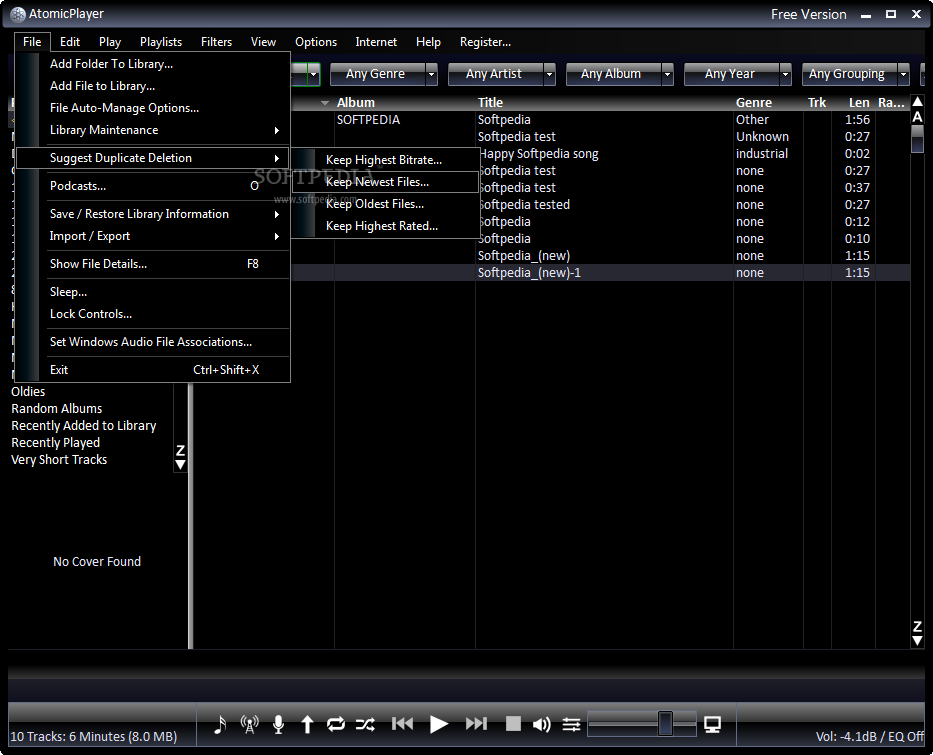This screenshot has height=755, width=933.
Task: Expand the Import / Export submenu
Action: coord(152,236)
